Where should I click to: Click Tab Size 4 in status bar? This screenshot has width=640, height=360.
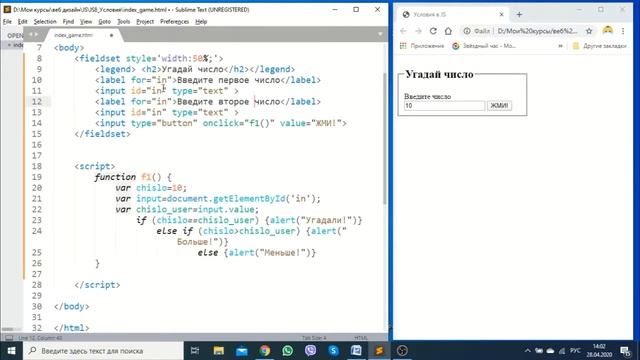[x=314, y=338]
